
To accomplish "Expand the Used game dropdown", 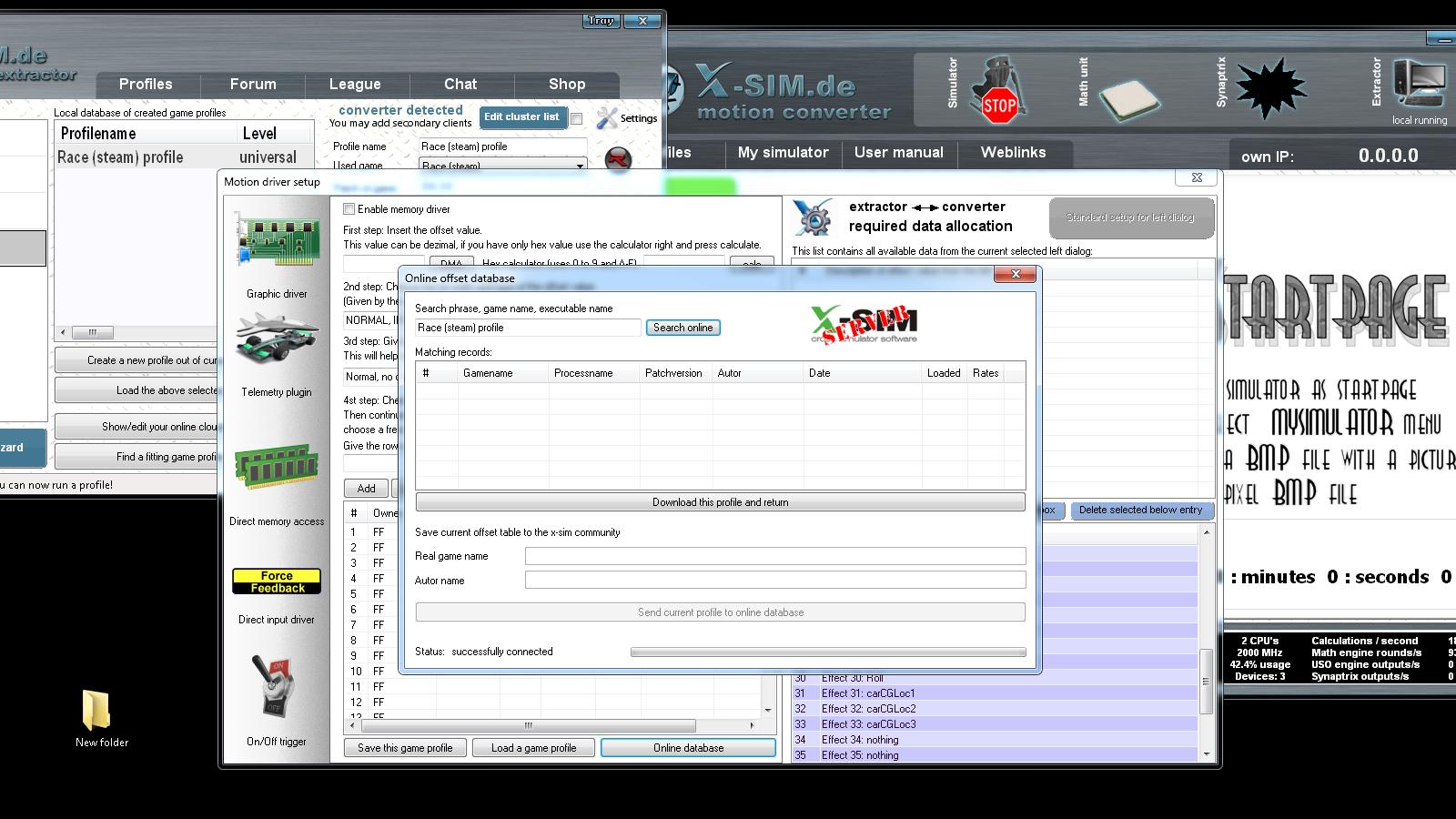I will click(580, 166).
